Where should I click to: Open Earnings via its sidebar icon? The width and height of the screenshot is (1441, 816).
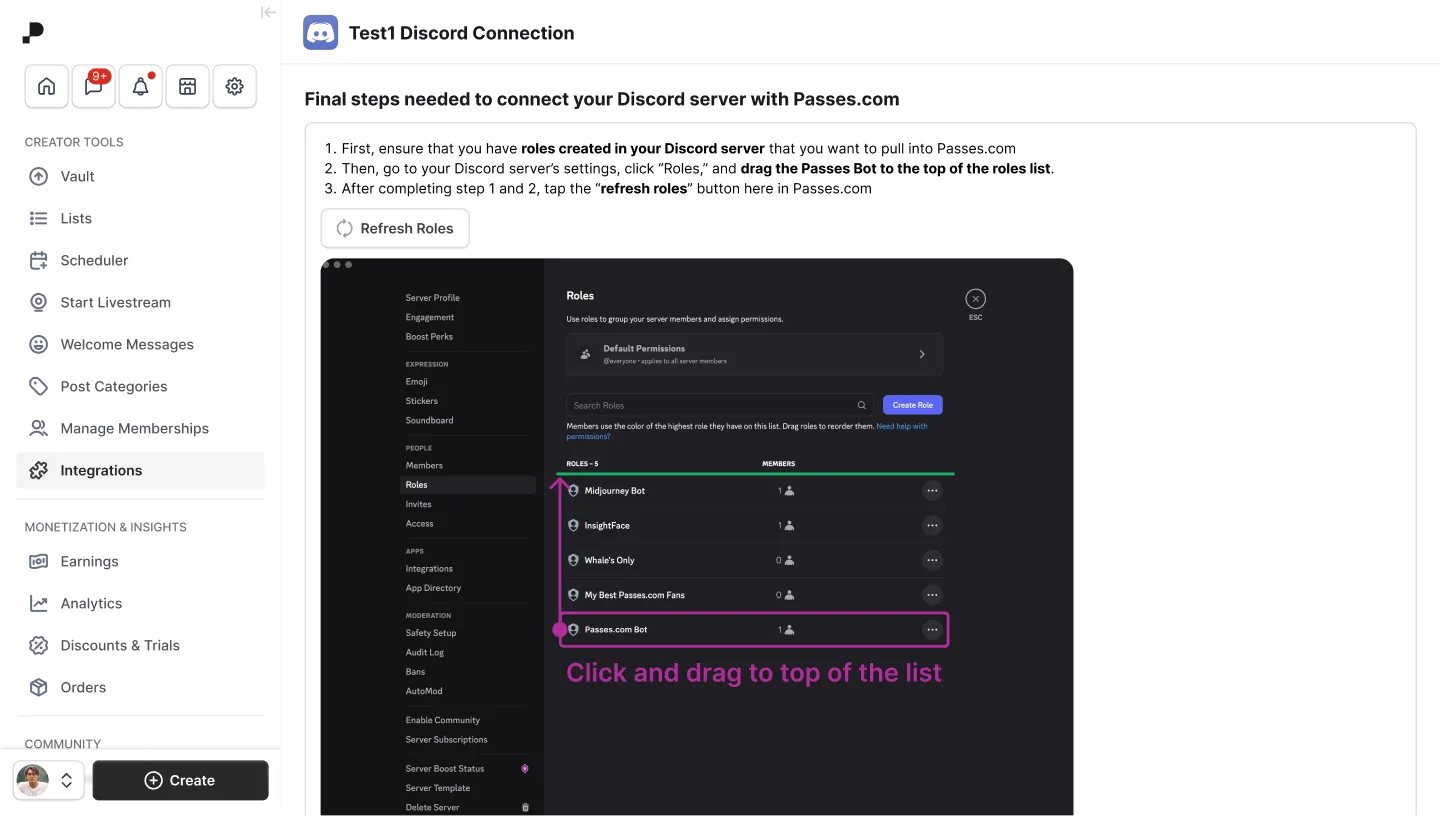[x=38, y=561]
